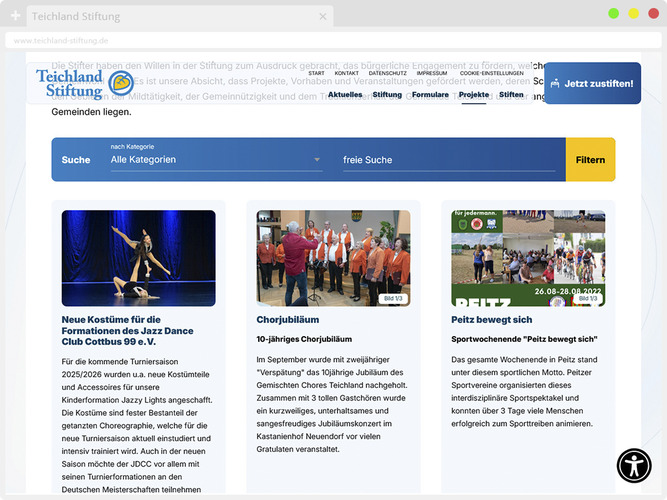
Task: Click the Suche label in filter bar
Action: (x=76, y=160)
